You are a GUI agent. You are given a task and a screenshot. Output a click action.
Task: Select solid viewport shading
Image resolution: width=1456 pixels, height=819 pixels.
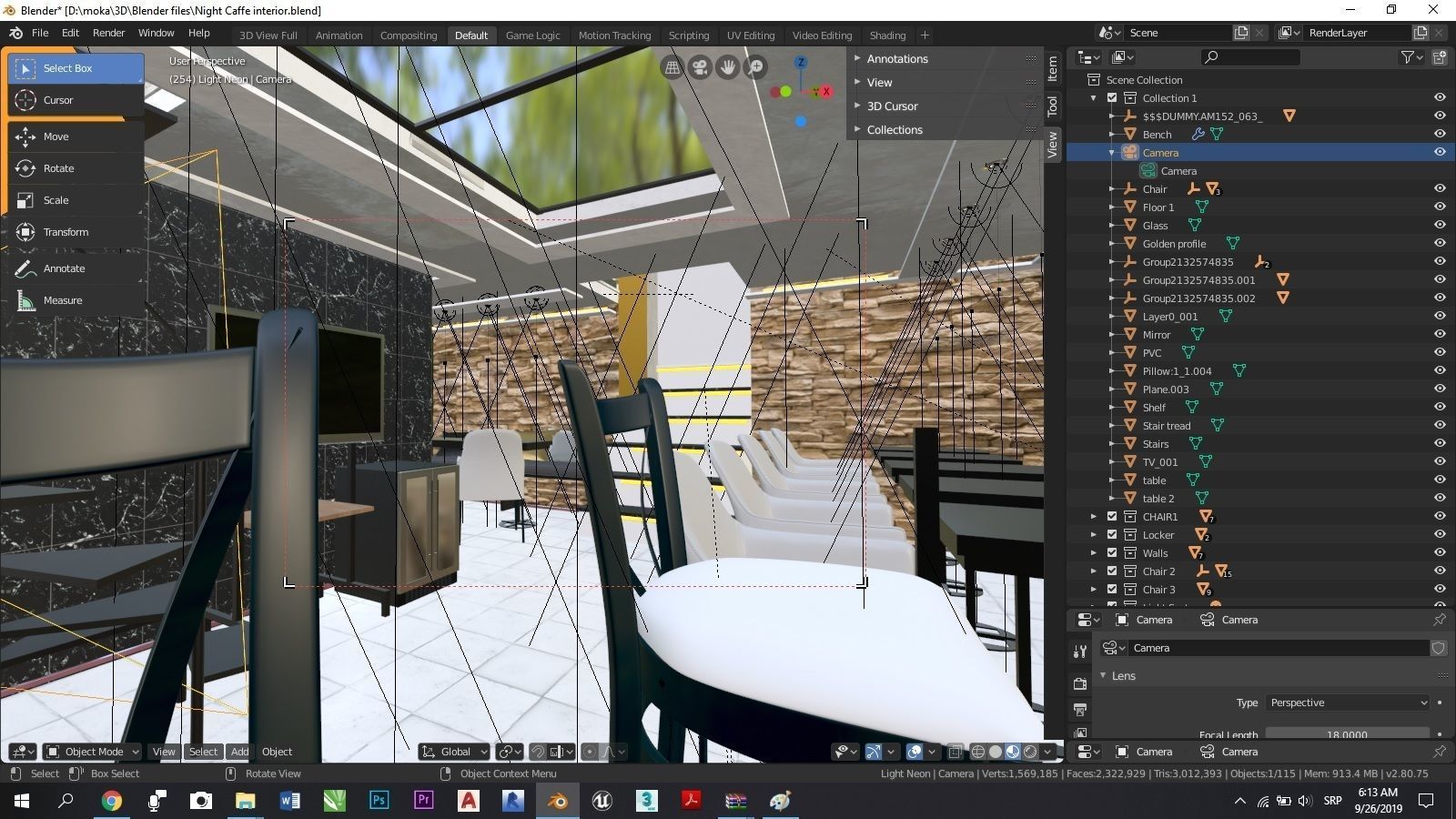996,752
